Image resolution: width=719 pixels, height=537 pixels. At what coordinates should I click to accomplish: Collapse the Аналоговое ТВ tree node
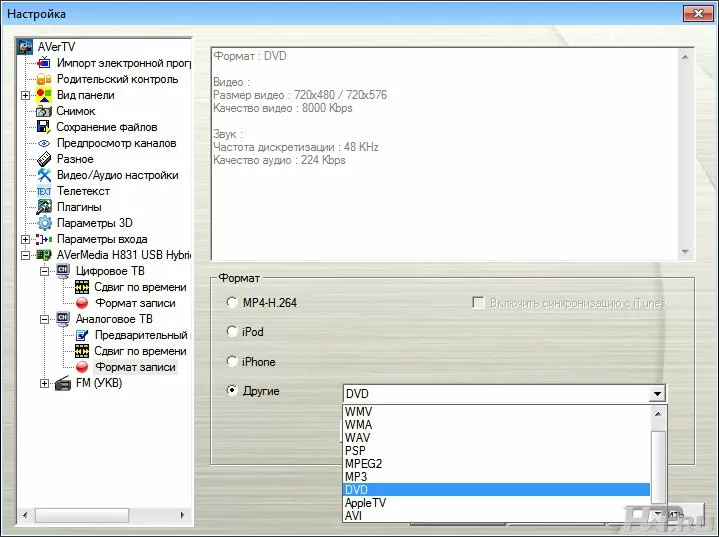coord(44,319)
